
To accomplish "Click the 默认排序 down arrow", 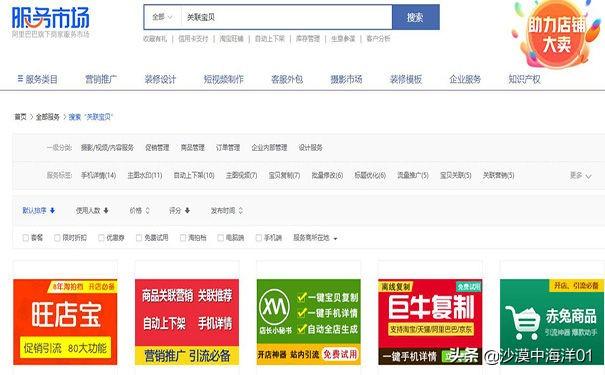I will (x=52, y=211).
